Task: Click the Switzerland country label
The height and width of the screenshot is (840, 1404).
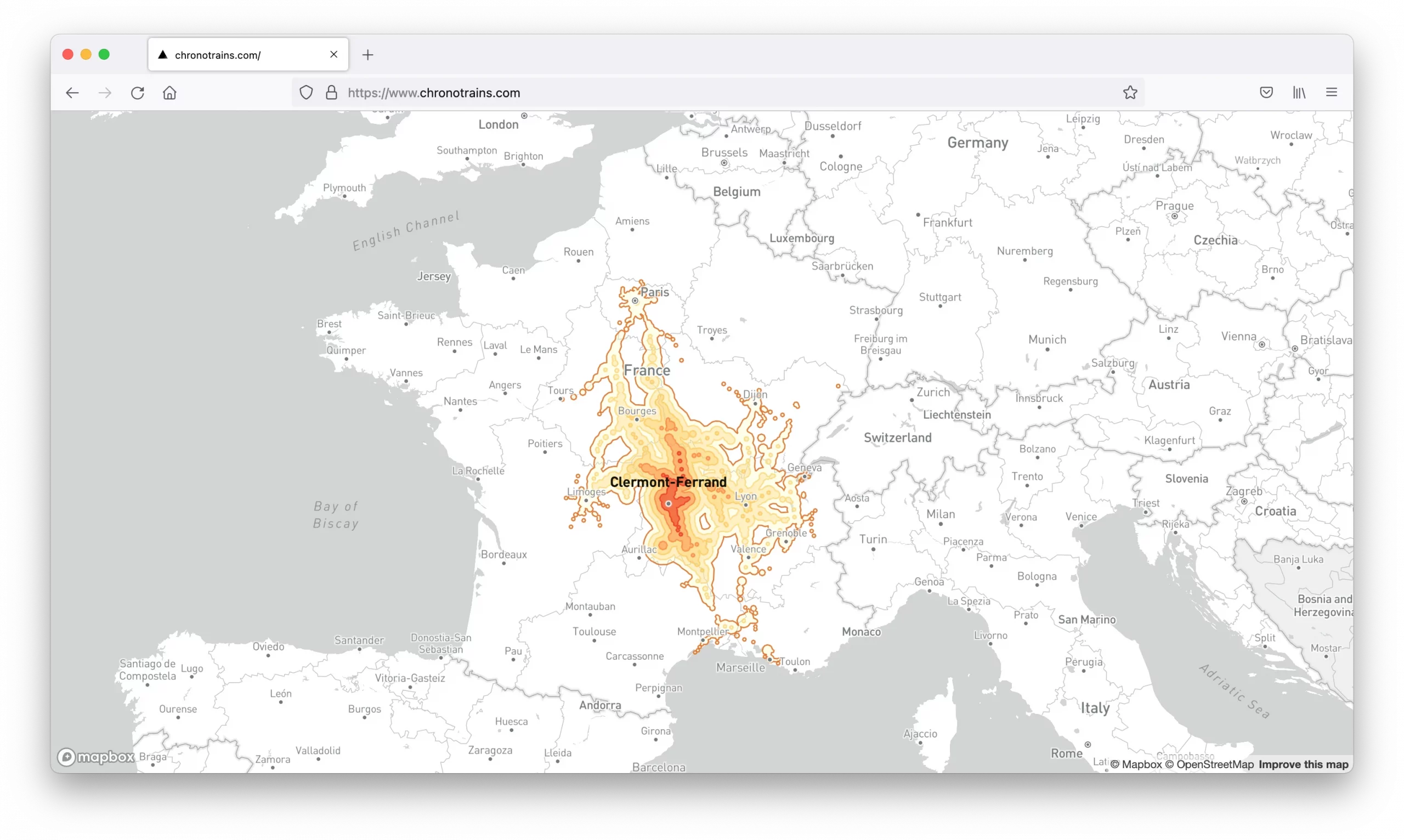Action: tap(897, 438)
